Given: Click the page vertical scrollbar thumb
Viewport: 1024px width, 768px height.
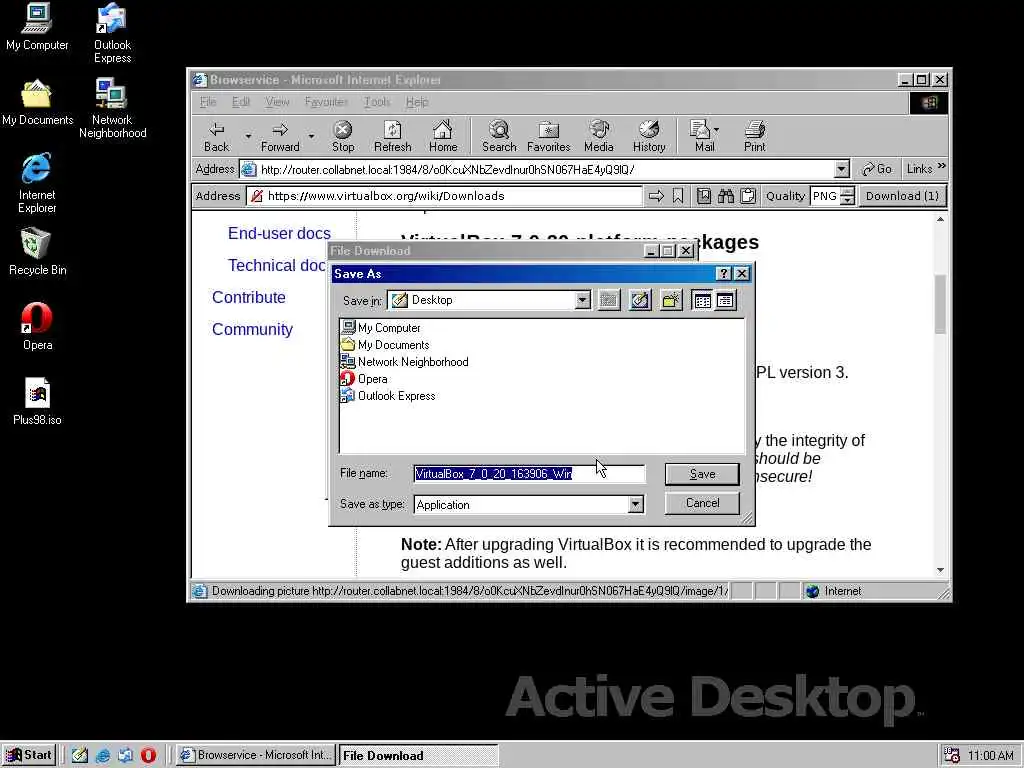Looking at the screenshot, I should click(940, 304).
